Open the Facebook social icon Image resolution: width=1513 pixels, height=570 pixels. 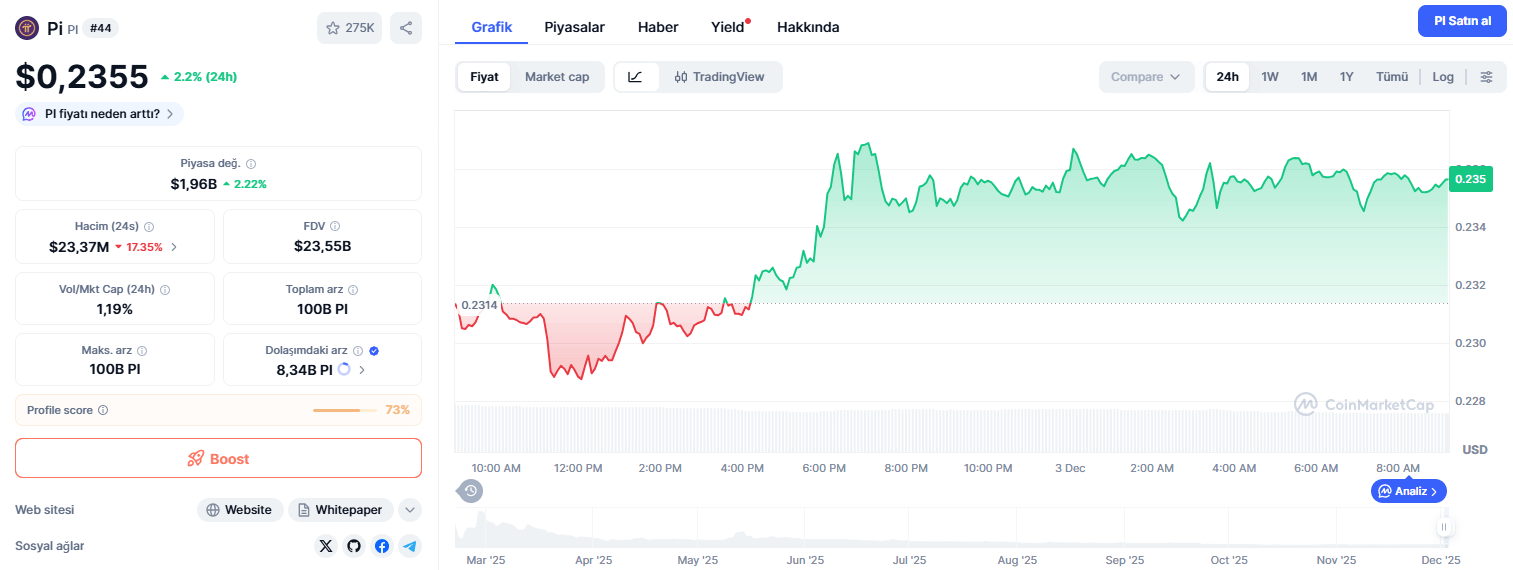click(x=382, y=546)
